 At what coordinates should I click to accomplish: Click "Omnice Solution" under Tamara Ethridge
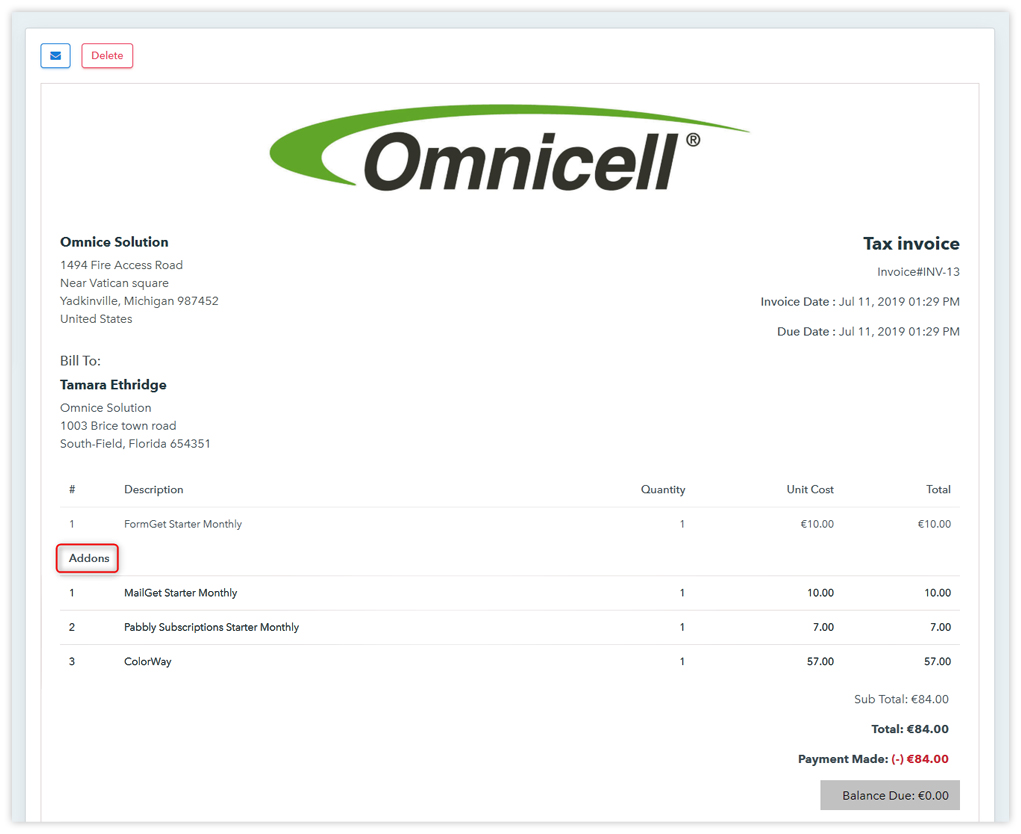pos(105,408)
